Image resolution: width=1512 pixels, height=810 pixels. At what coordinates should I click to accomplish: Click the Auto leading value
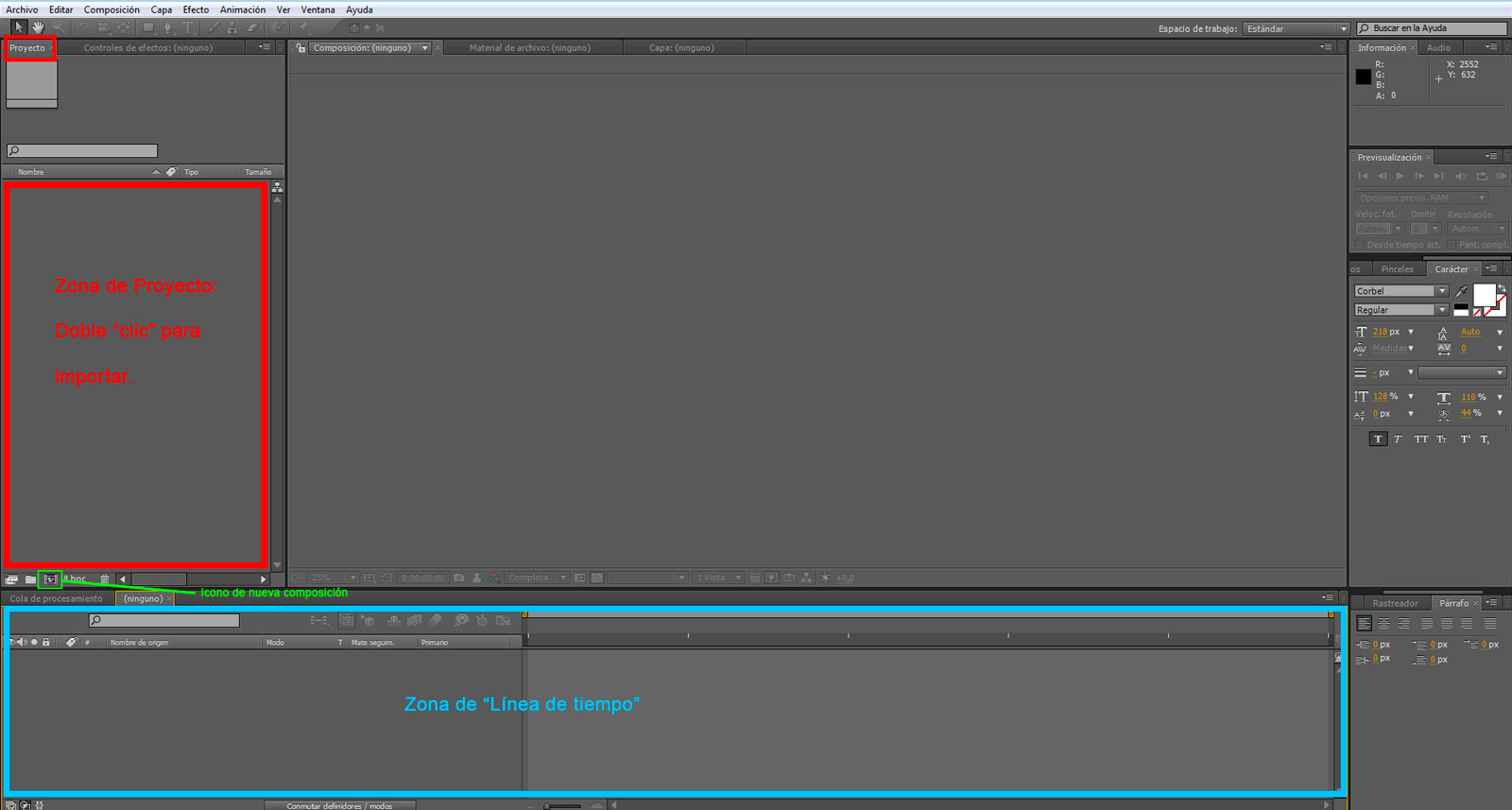[1470, 332]
